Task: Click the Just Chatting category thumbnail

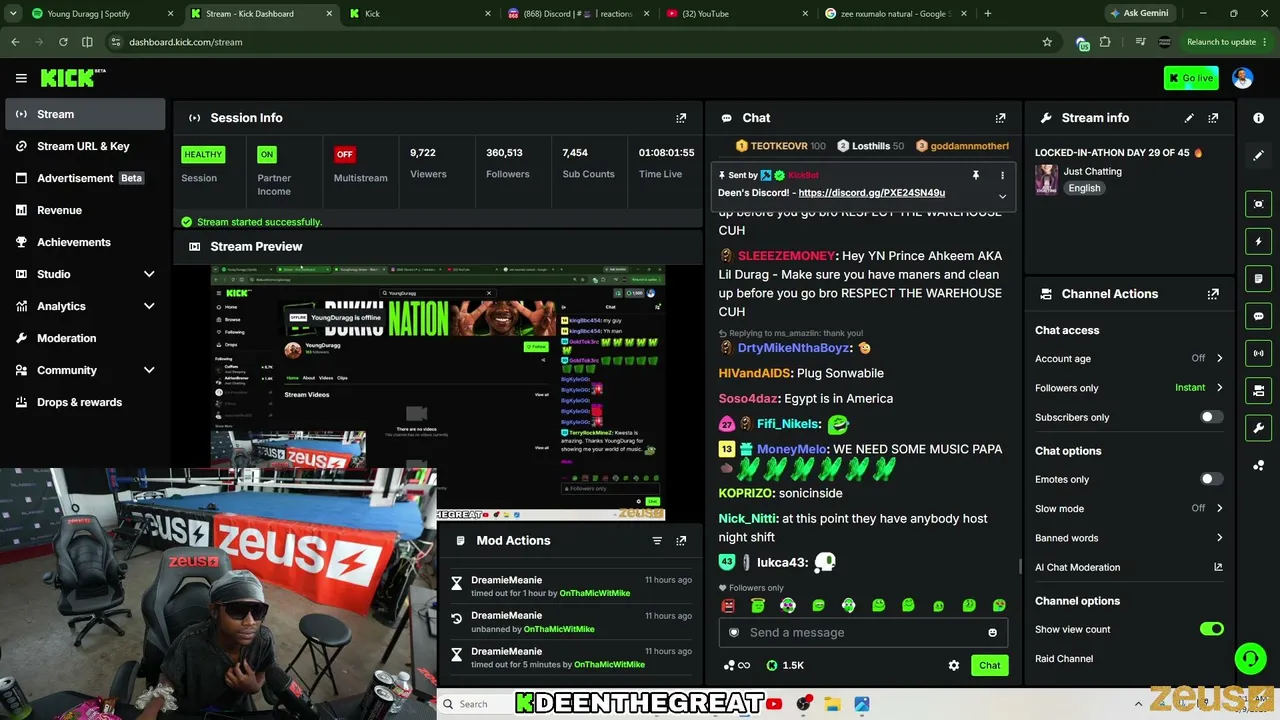Action: (1046, 179)
